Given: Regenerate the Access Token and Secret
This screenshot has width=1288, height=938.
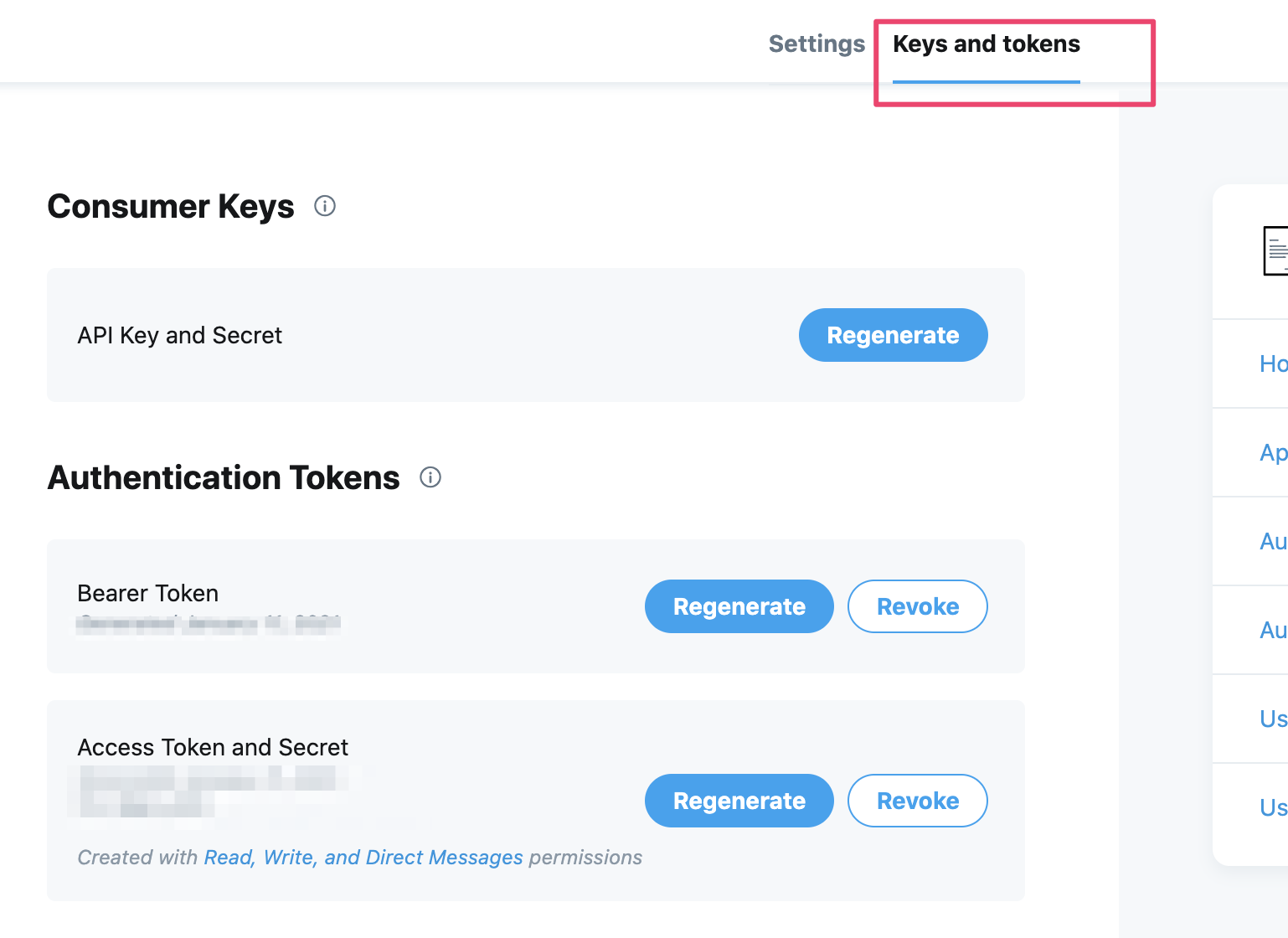Looking at the screenshot, I should coord(739,801).
